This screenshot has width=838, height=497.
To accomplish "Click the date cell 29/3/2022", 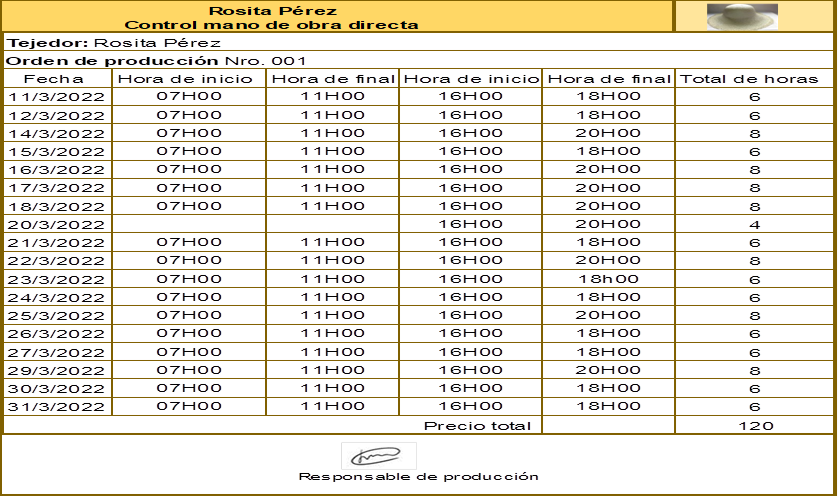I will pyautogui.click(x=58, y=370).
